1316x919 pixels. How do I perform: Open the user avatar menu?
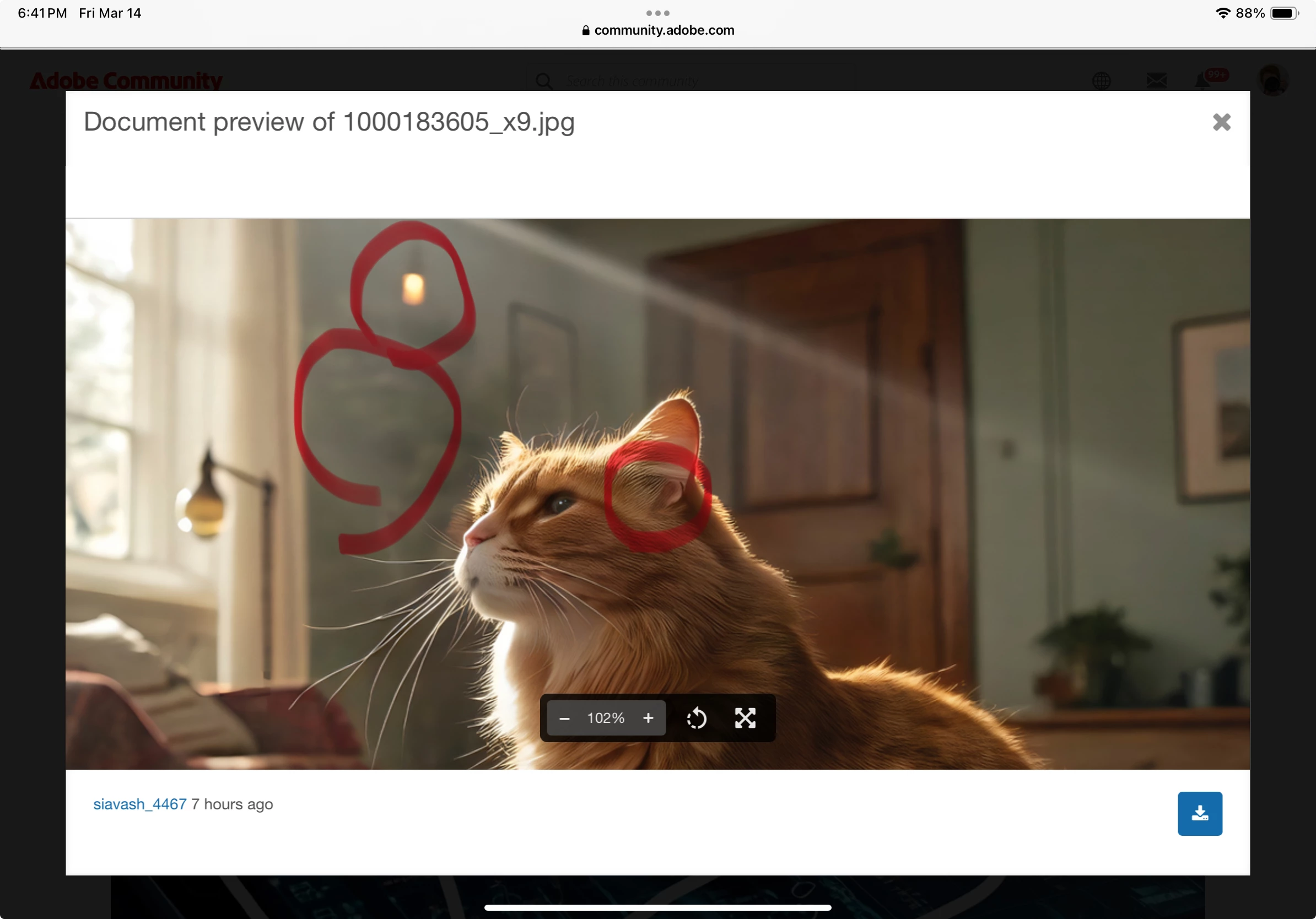coord(1272,80)
